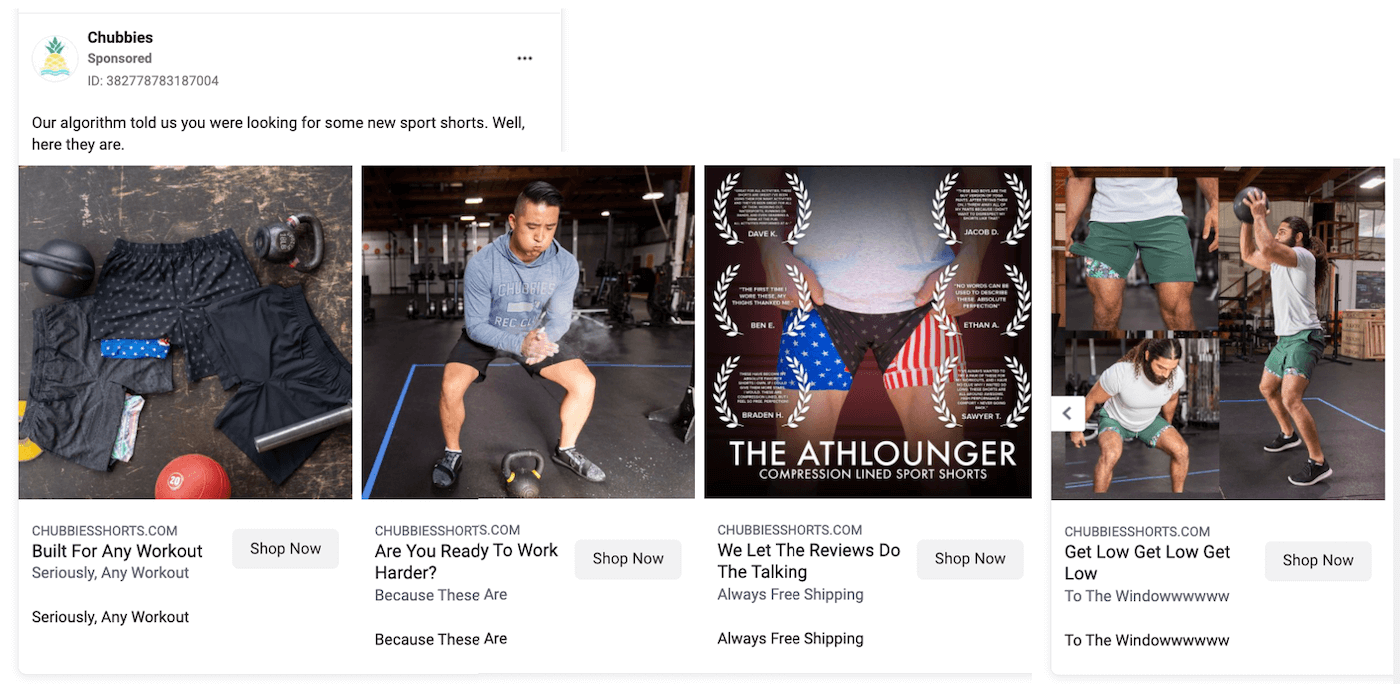Click Chubbies page name link
This screenshot has height=684, width=1400.
pos(120,37)
